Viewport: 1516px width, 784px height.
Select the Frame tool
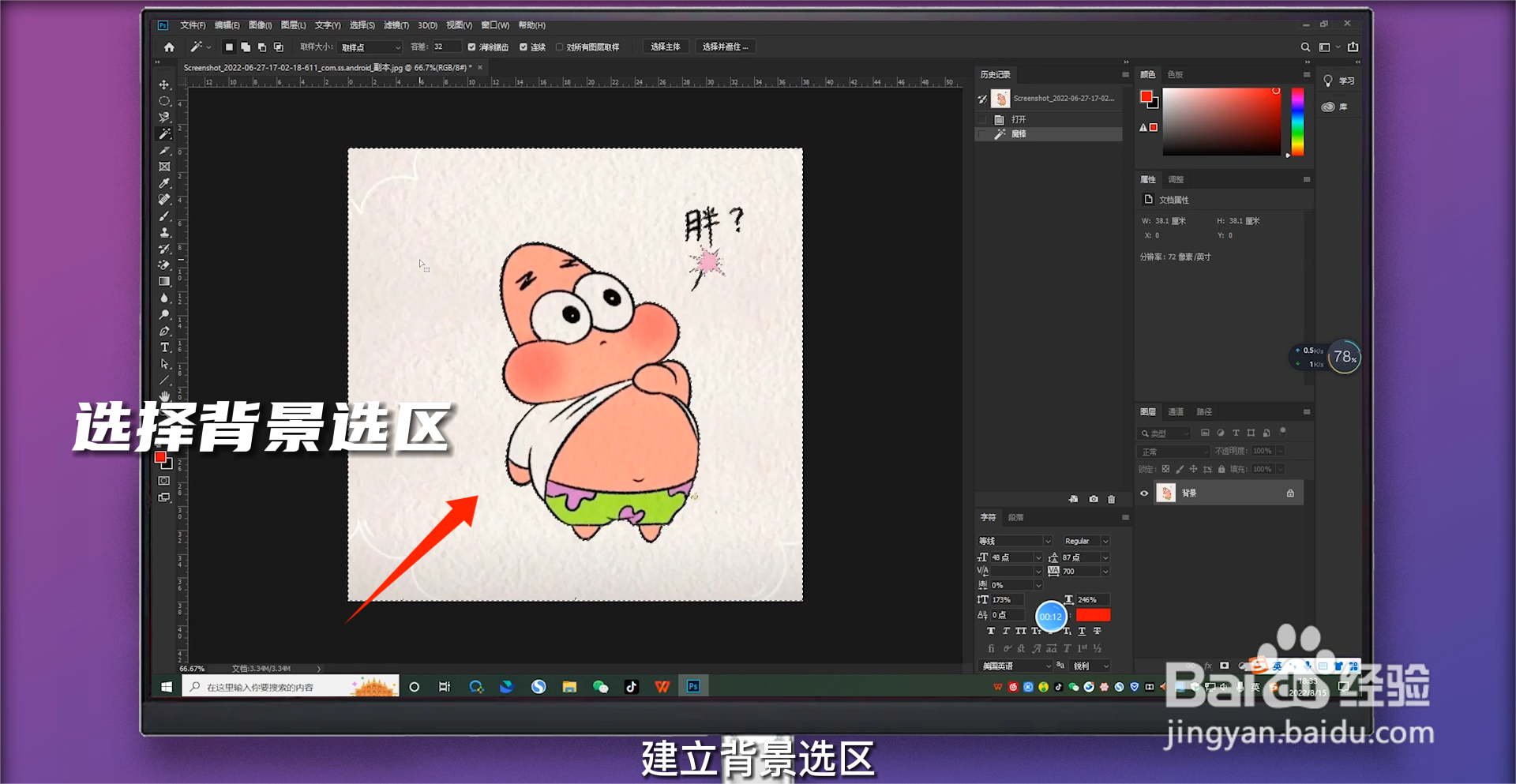(164, 167)
